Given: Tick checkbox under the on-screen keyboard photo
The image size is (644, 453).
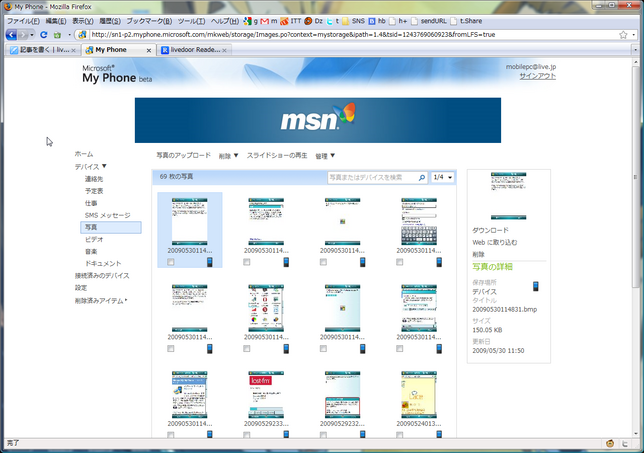Looking at the screenshot, I should [400, 262].
